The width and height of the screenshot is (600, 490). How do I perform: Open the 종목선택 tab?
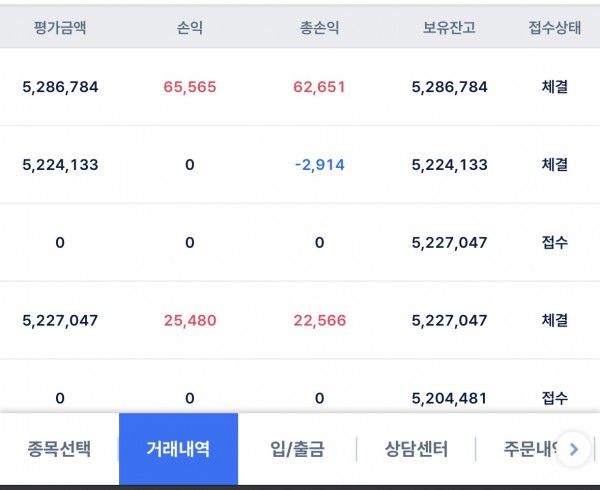click(x=59, y=449)
